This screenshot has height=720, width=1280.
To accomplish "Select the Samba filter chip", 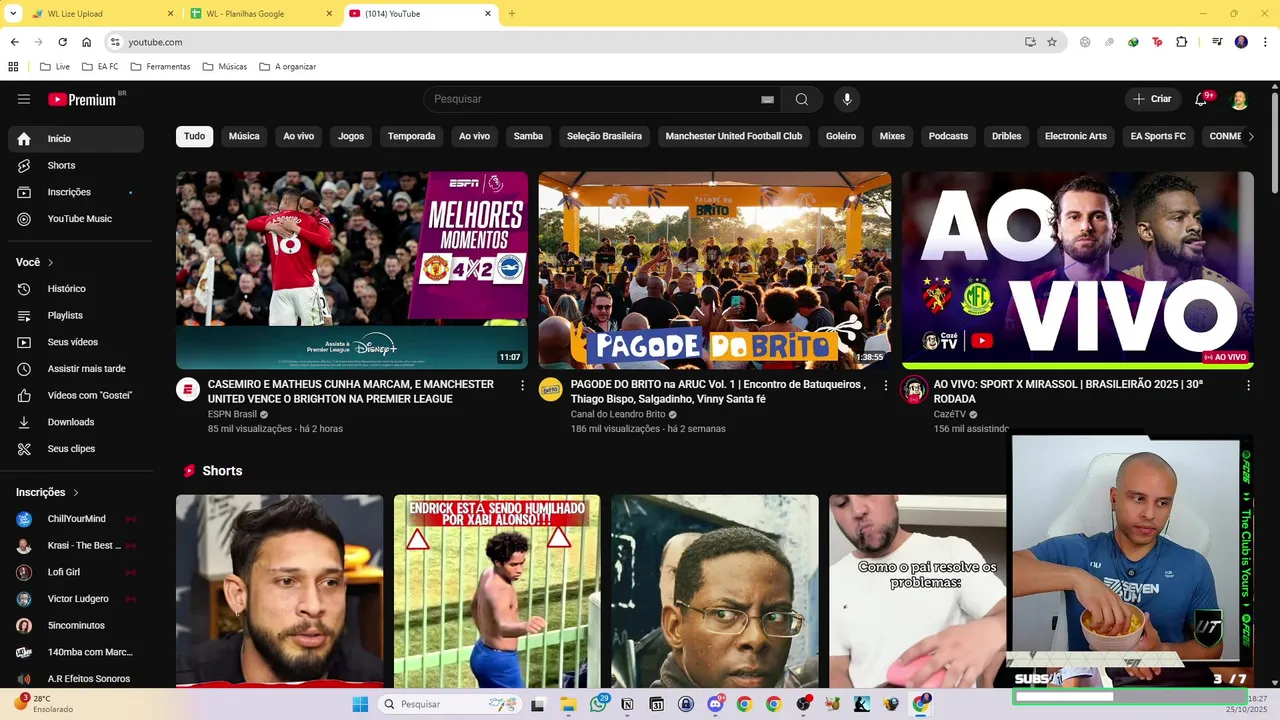I will pos(528,136).
